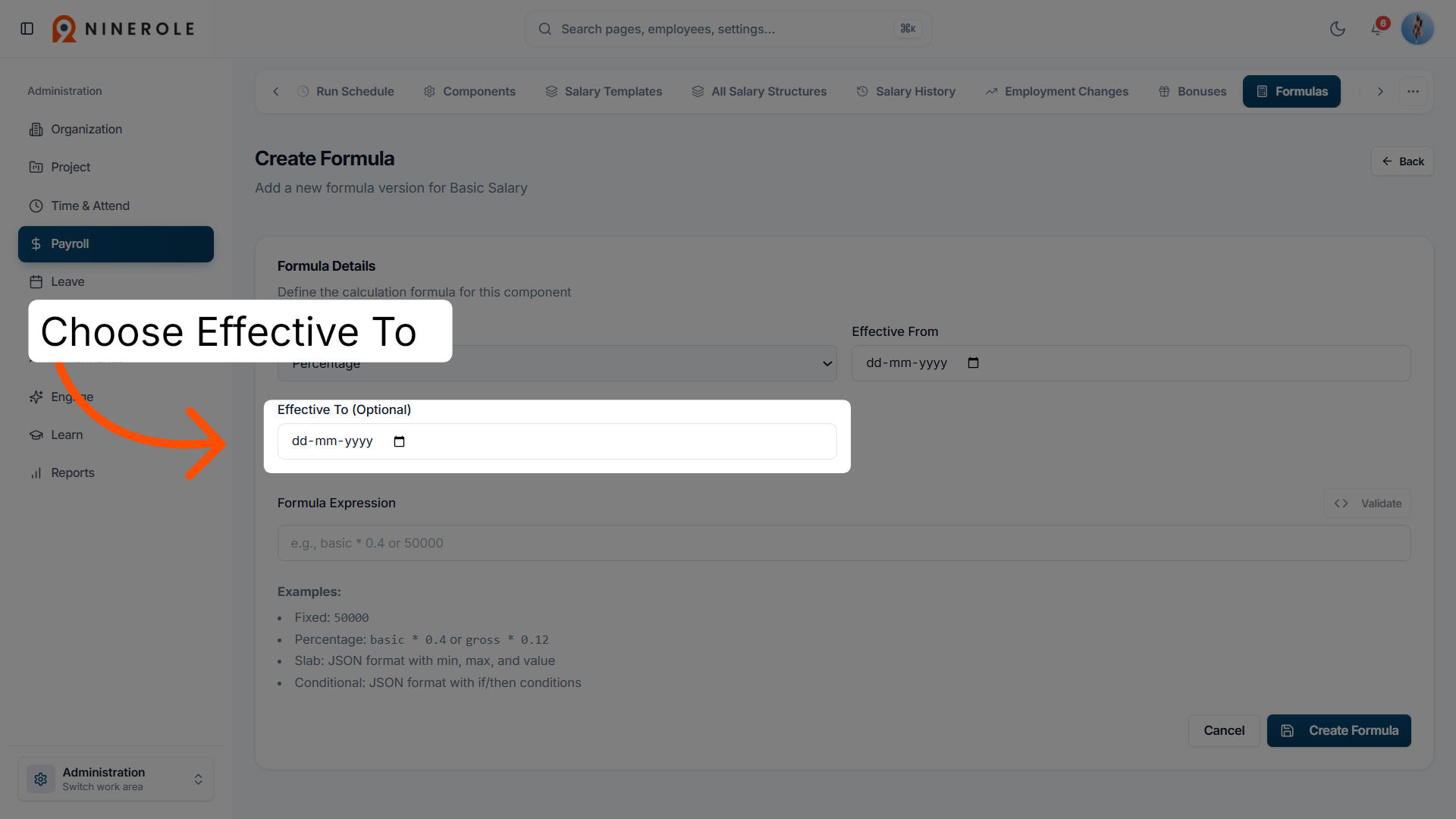Click the Create Formula button

1338,730
